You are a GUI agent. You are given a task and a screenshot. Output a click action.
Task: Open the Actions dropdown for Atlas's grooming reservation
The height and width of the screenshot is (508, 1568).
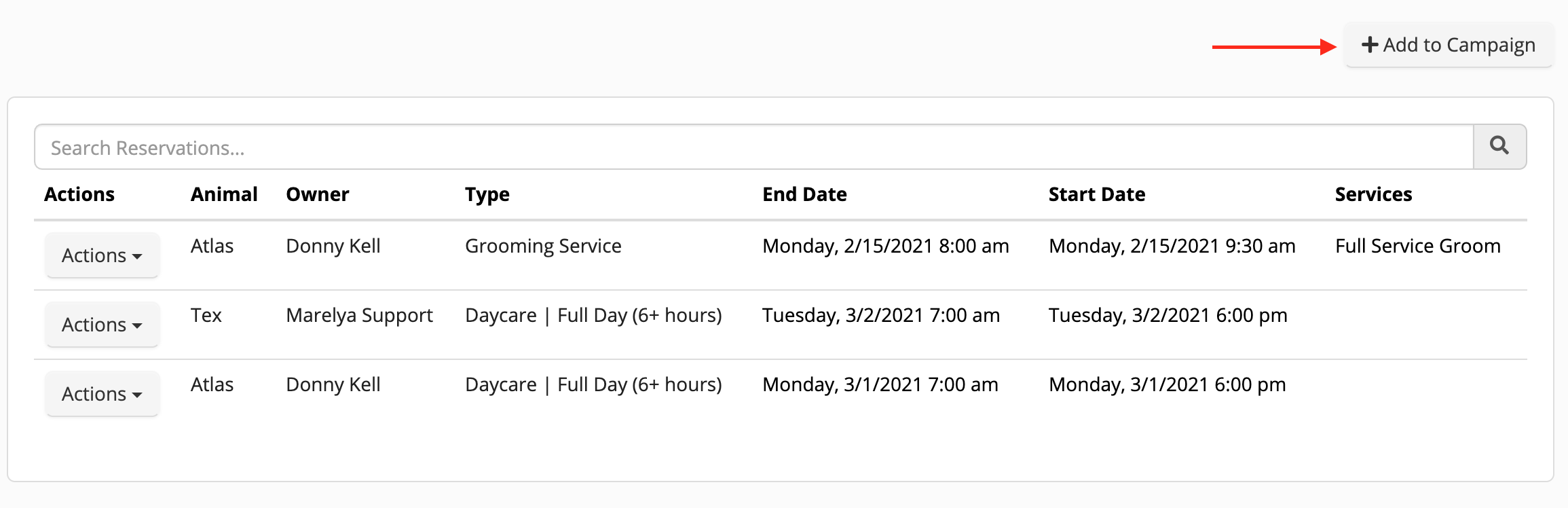click(x=102, y=255)
